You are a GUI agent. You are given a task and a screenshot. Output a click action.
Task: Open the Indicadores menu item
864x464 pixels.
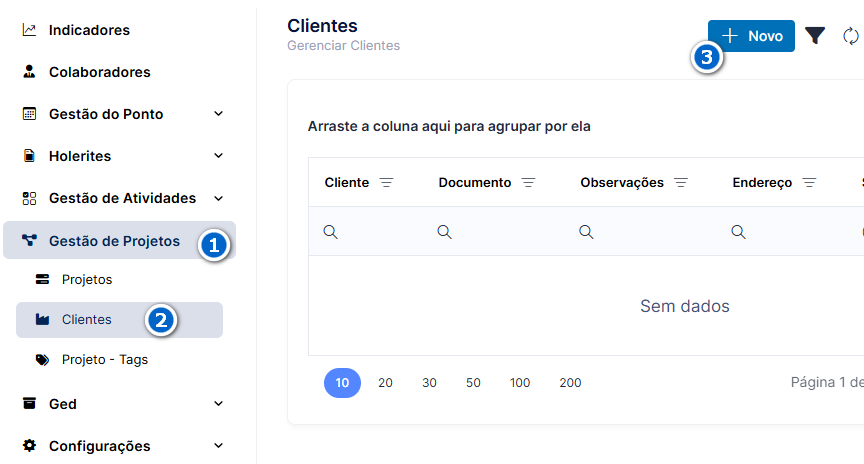[x=120, y=30]
